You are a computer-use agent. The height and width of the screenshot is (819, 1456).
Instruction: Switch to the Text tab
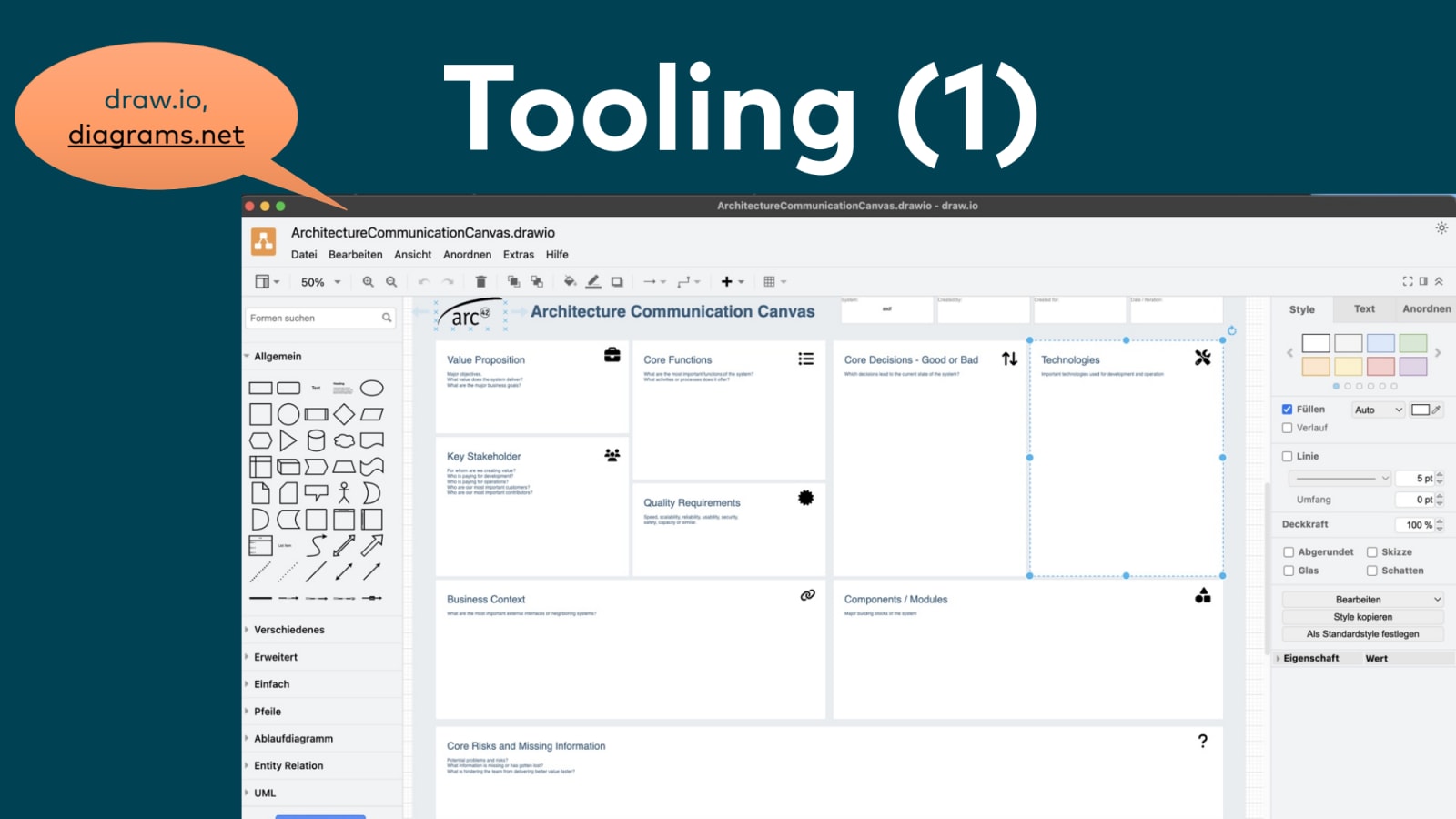coord(1364,309)
